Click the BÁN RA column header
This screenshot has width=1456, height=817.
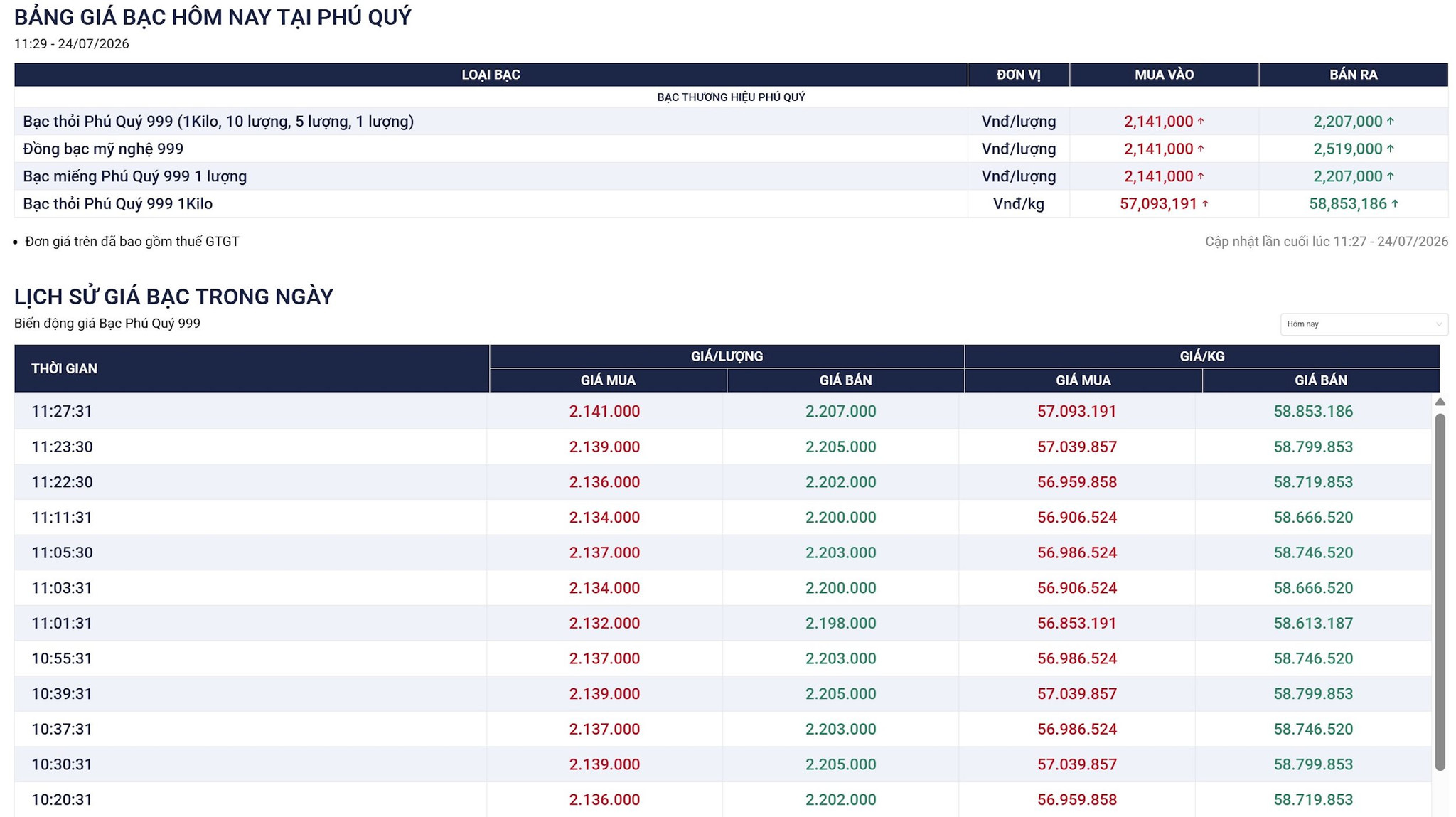1353,75
